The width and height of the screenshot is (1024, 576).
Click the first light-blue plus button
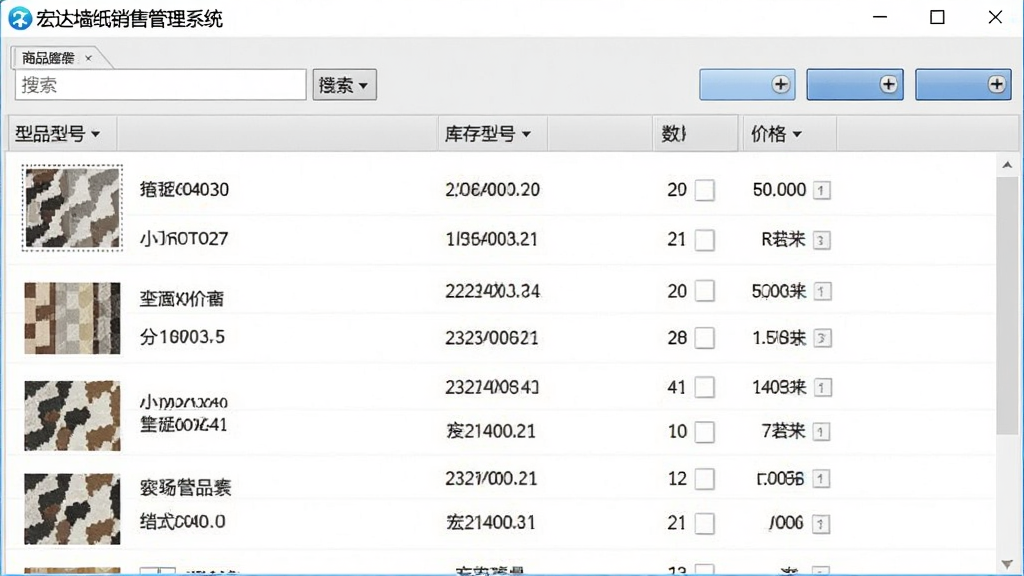tap(747, 84)
